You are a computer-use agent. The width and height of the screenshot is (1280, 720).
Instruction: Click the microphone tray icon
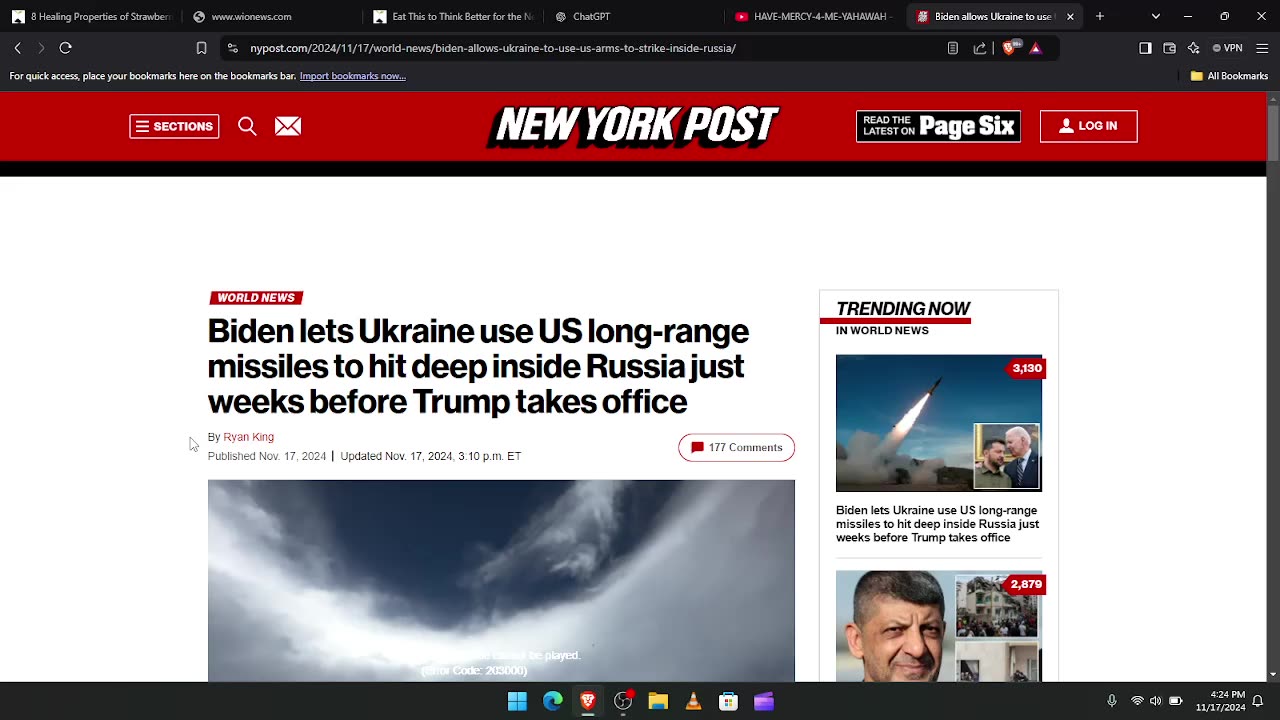point(1111,701)
